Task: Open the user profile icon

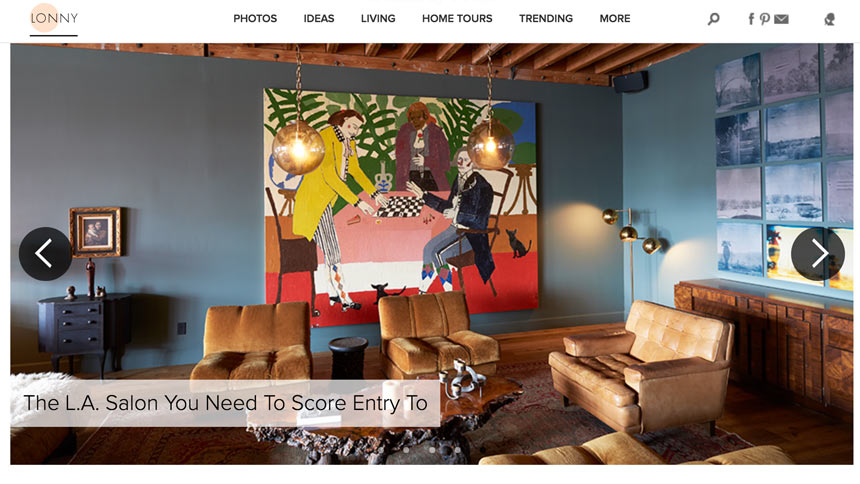Action: pos(829,20)
